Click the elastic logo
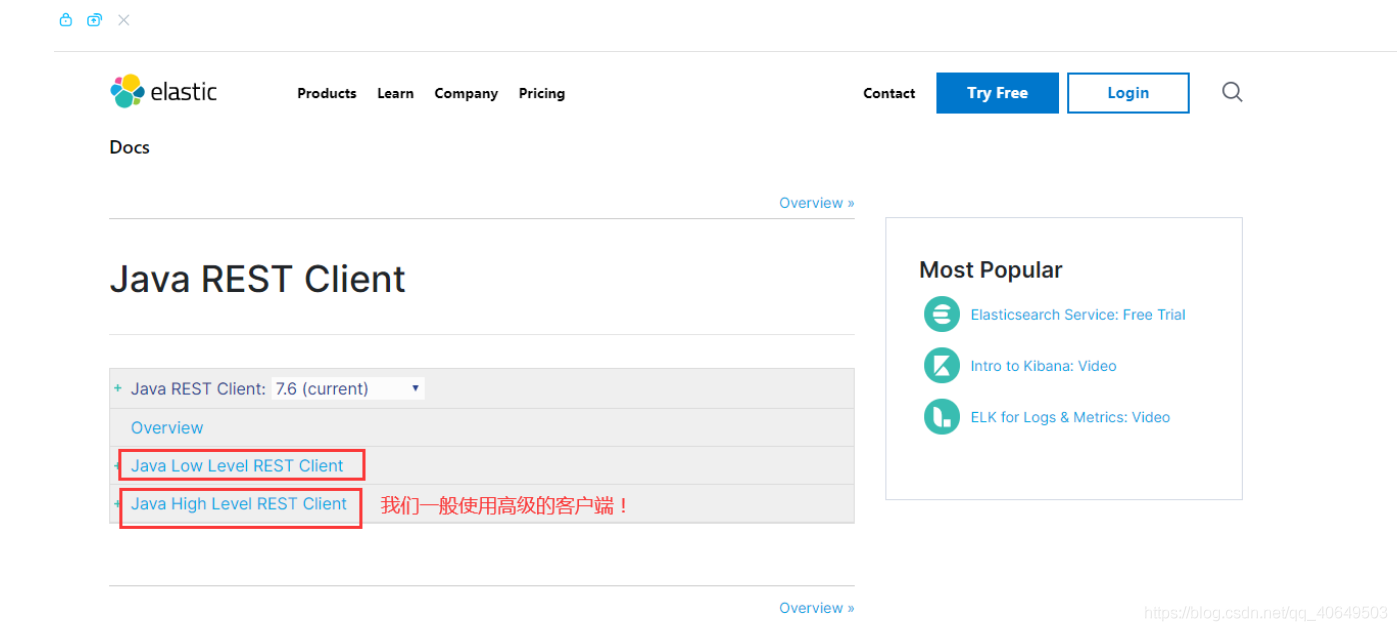This screenshot has height=631, width=1397. [x=163, y=92]
